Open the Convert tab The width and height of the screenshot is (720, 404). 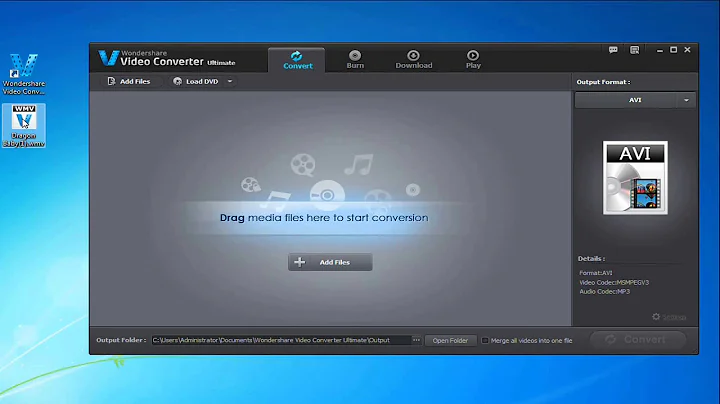tap(297, 60)
